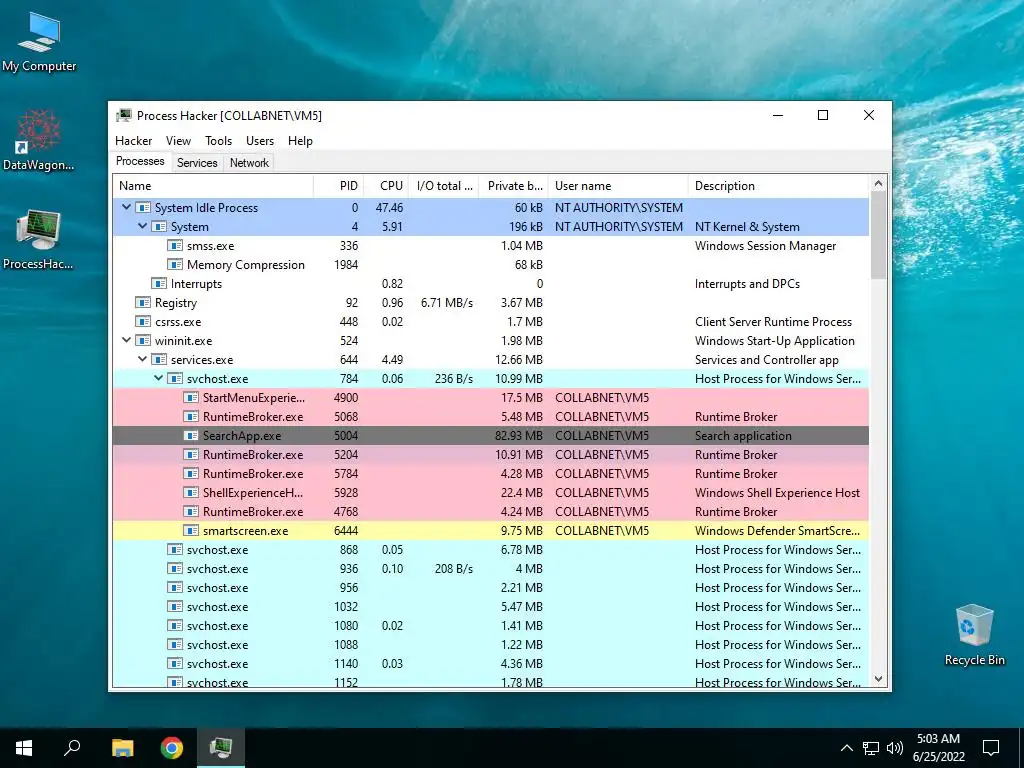Viewport: 1024px width, 768px height.
Task: Click the Registry process icon
Action: (142, 302)
